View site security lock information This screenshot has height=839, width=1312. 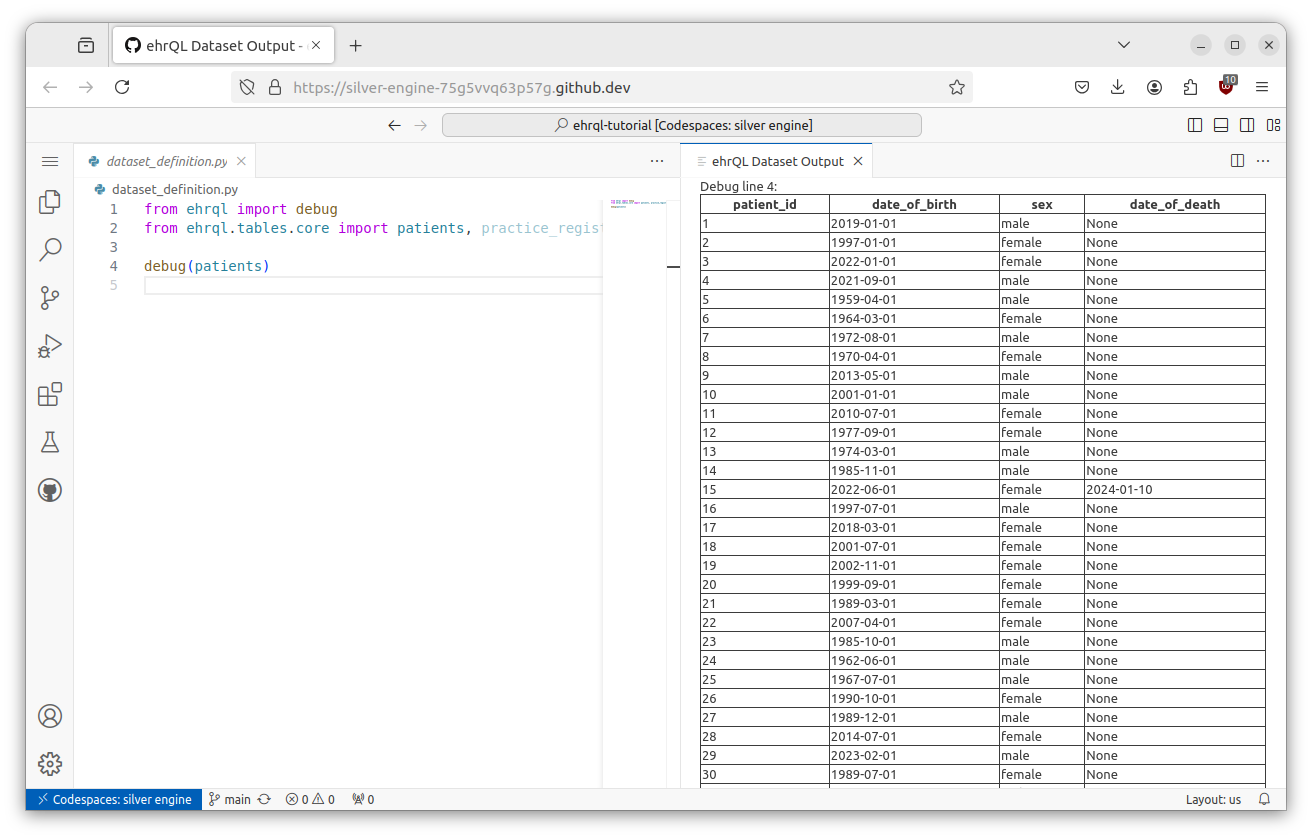275,87
